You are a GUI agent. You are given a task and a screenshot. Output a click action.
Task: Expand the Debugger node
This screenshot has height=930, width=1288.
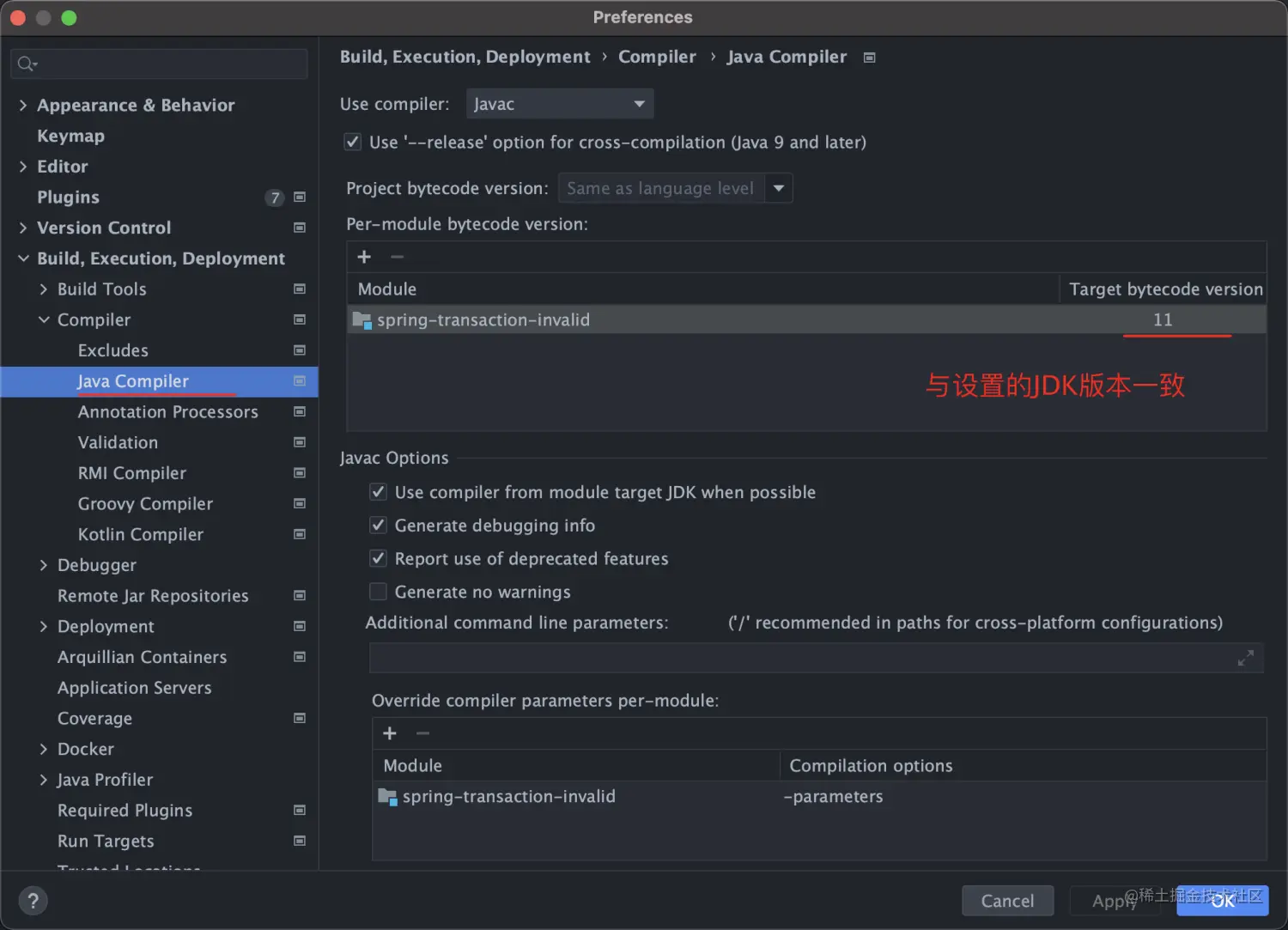tap(44, 565)
